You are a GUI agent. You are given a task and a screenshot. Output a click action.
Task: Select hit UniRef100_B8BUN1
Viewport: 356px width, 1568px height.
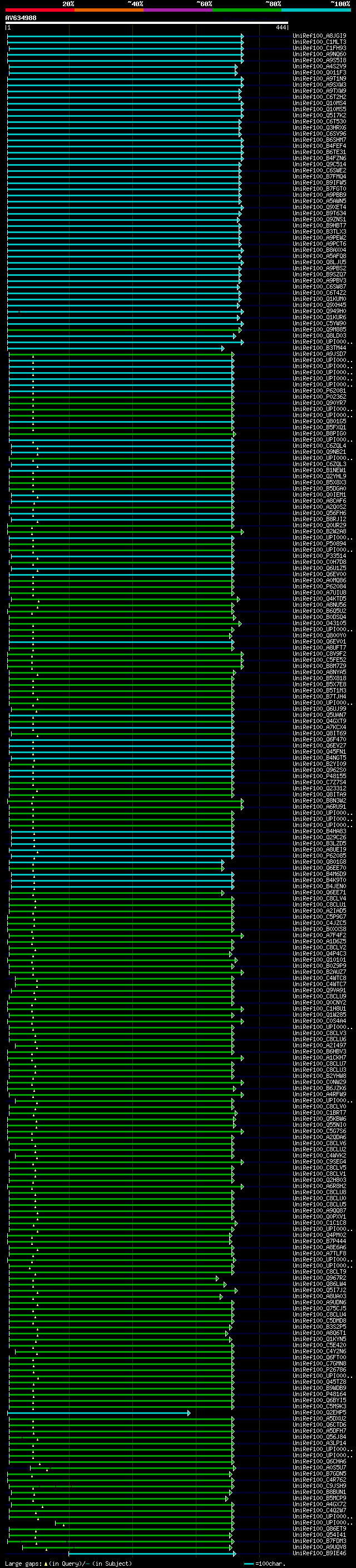[x=319, y=1492]
